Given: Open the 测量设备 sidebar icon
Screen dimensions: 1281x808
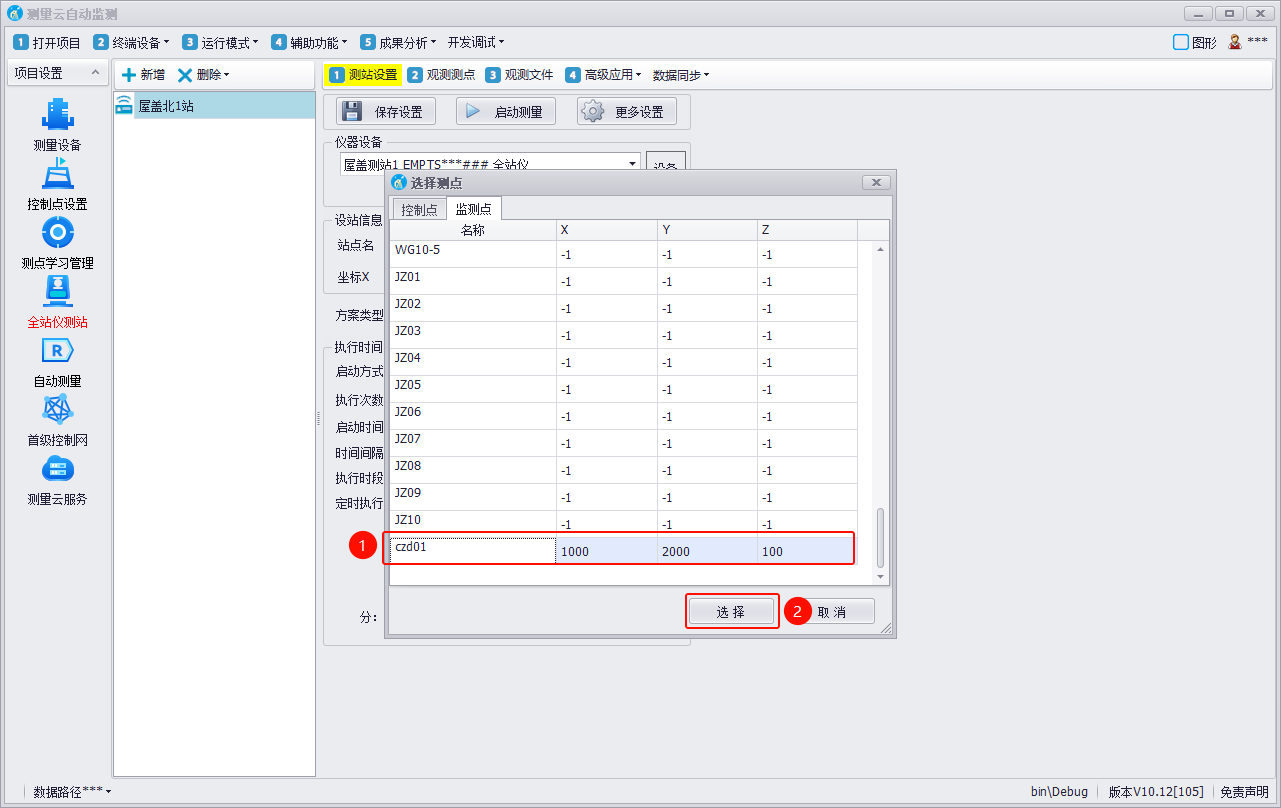Looking at the screenshot, I should [x=57, y=116].
